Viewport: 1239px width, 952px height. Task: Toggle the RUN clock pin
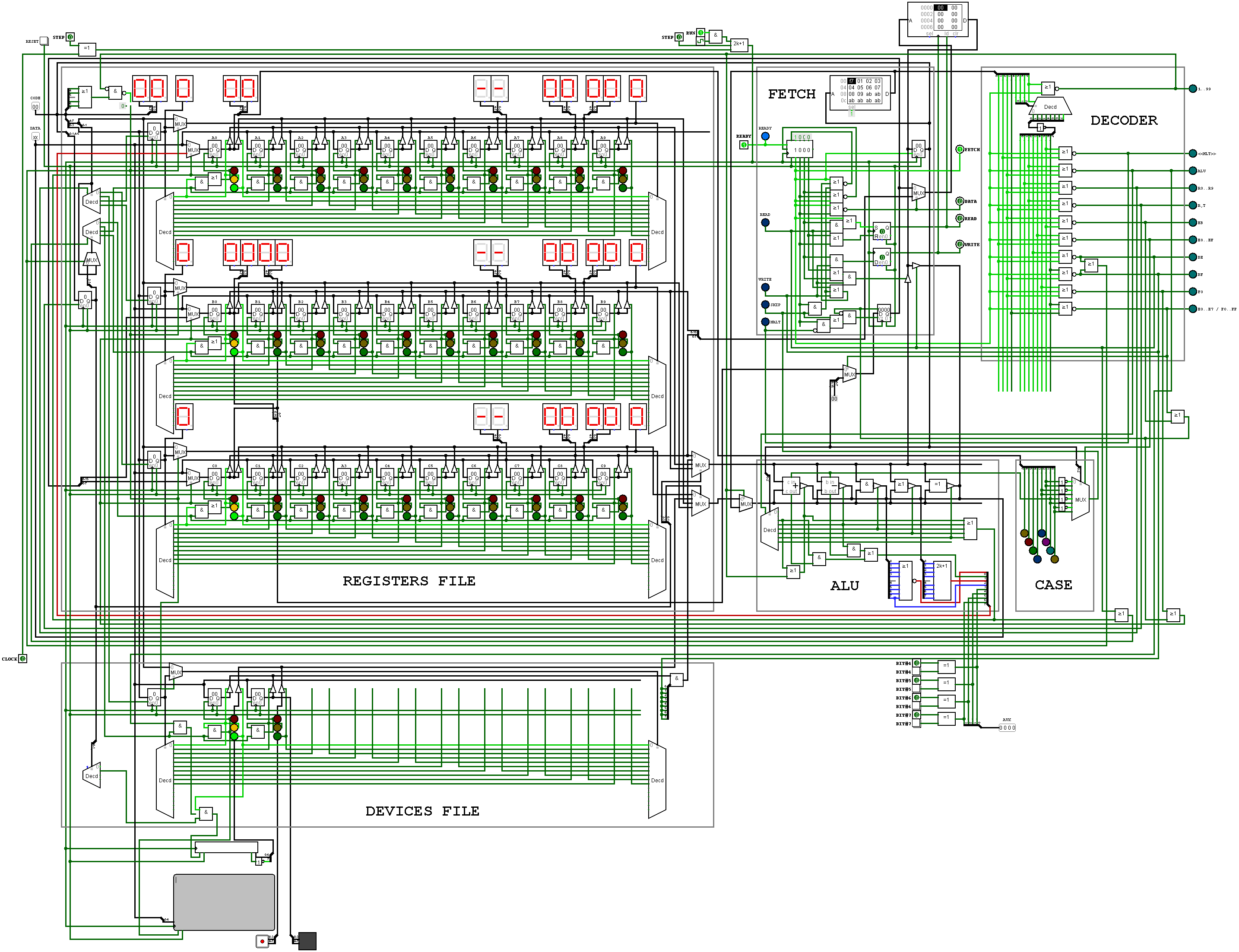[x=700, y=33]
